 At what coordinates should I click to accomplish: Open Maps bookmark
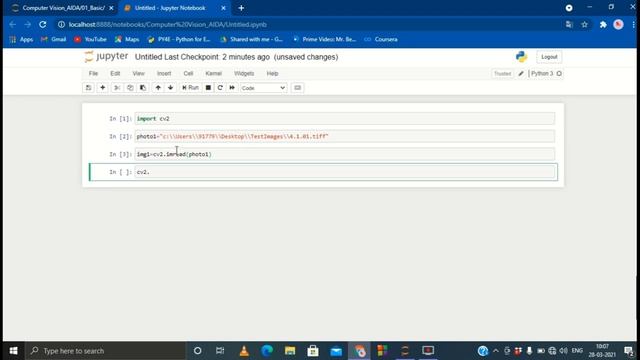click(127, 39)
